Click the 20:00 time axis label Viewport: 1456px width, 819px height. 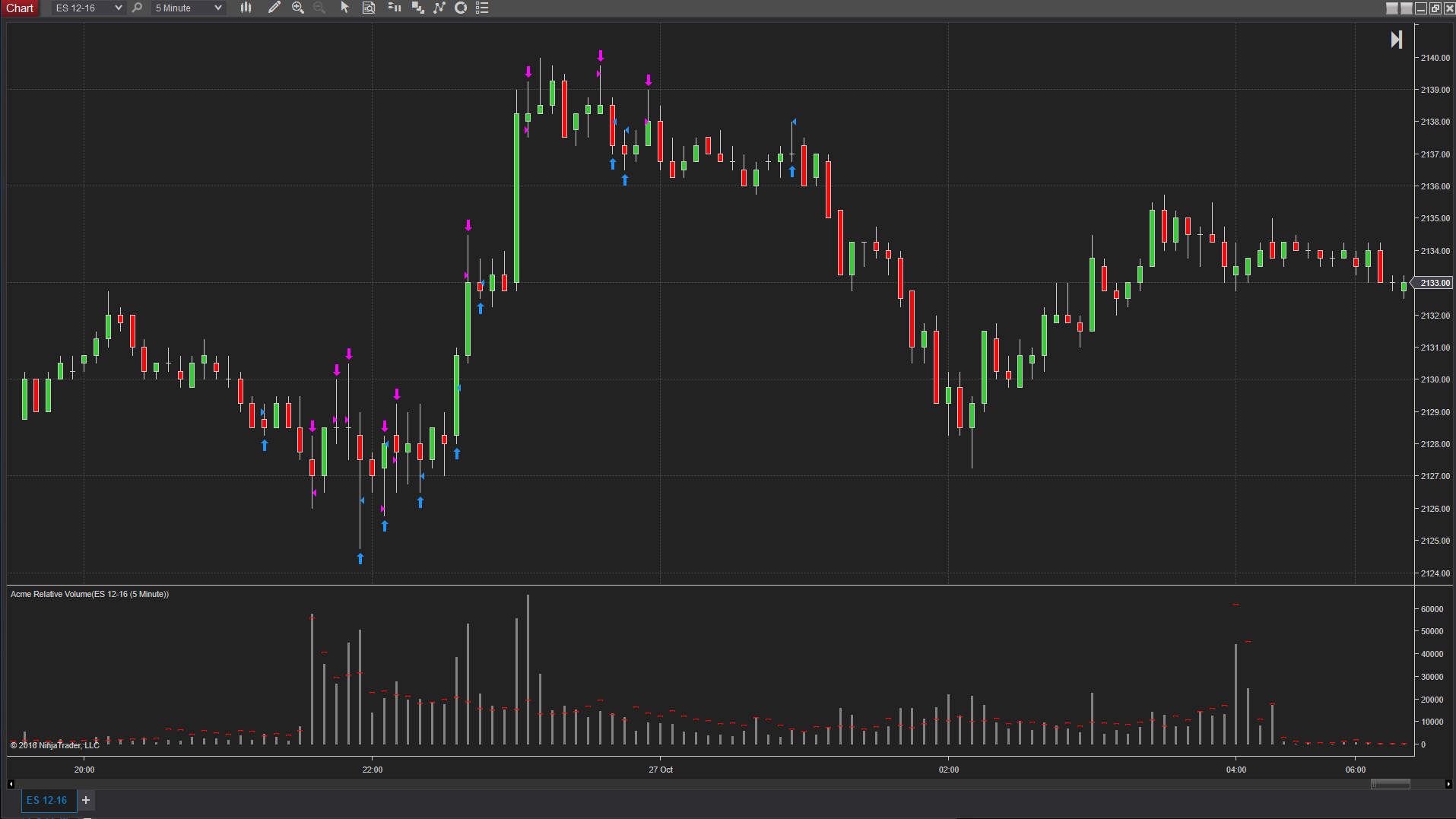[84, 770]
